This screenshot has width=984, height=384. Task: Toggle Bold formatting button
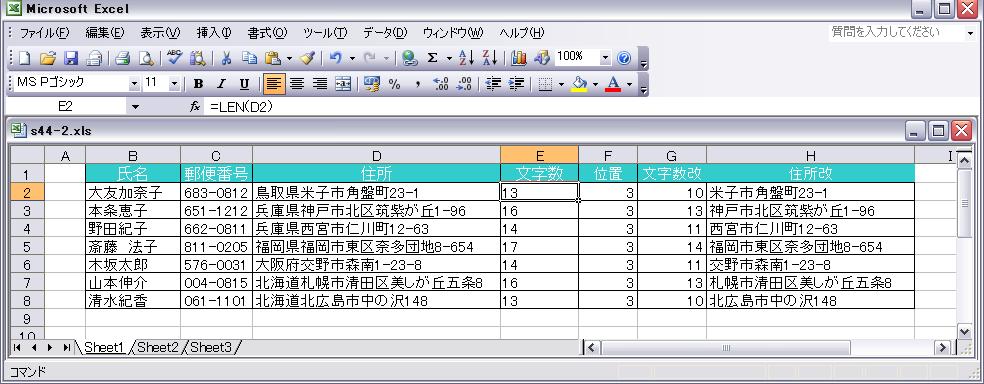[198, 84]
